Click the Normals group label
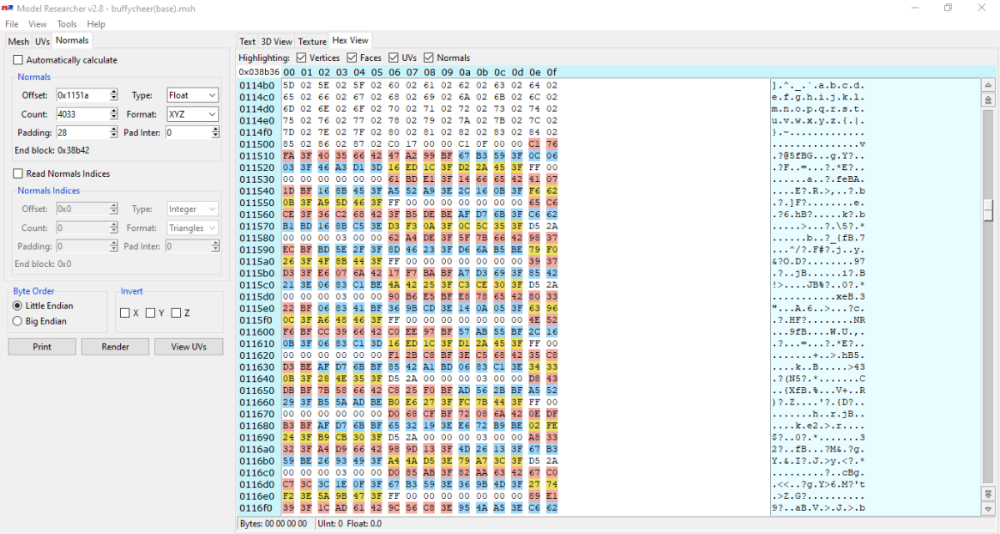The image size is (1000, 534). (x=34, y=77)
